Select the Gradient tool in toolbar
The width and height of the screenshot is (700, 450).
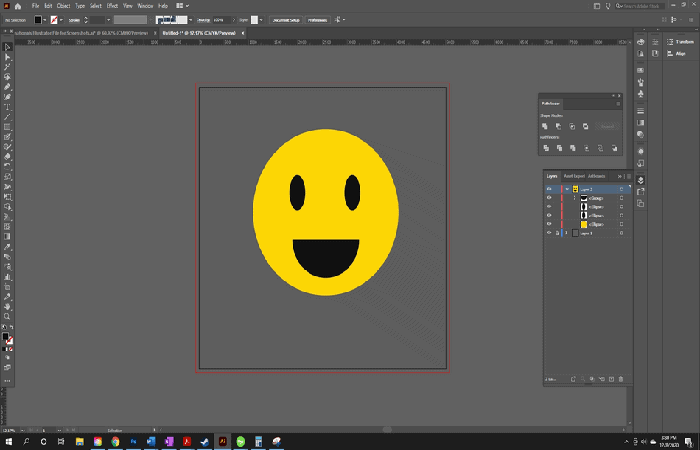[7, 237]
